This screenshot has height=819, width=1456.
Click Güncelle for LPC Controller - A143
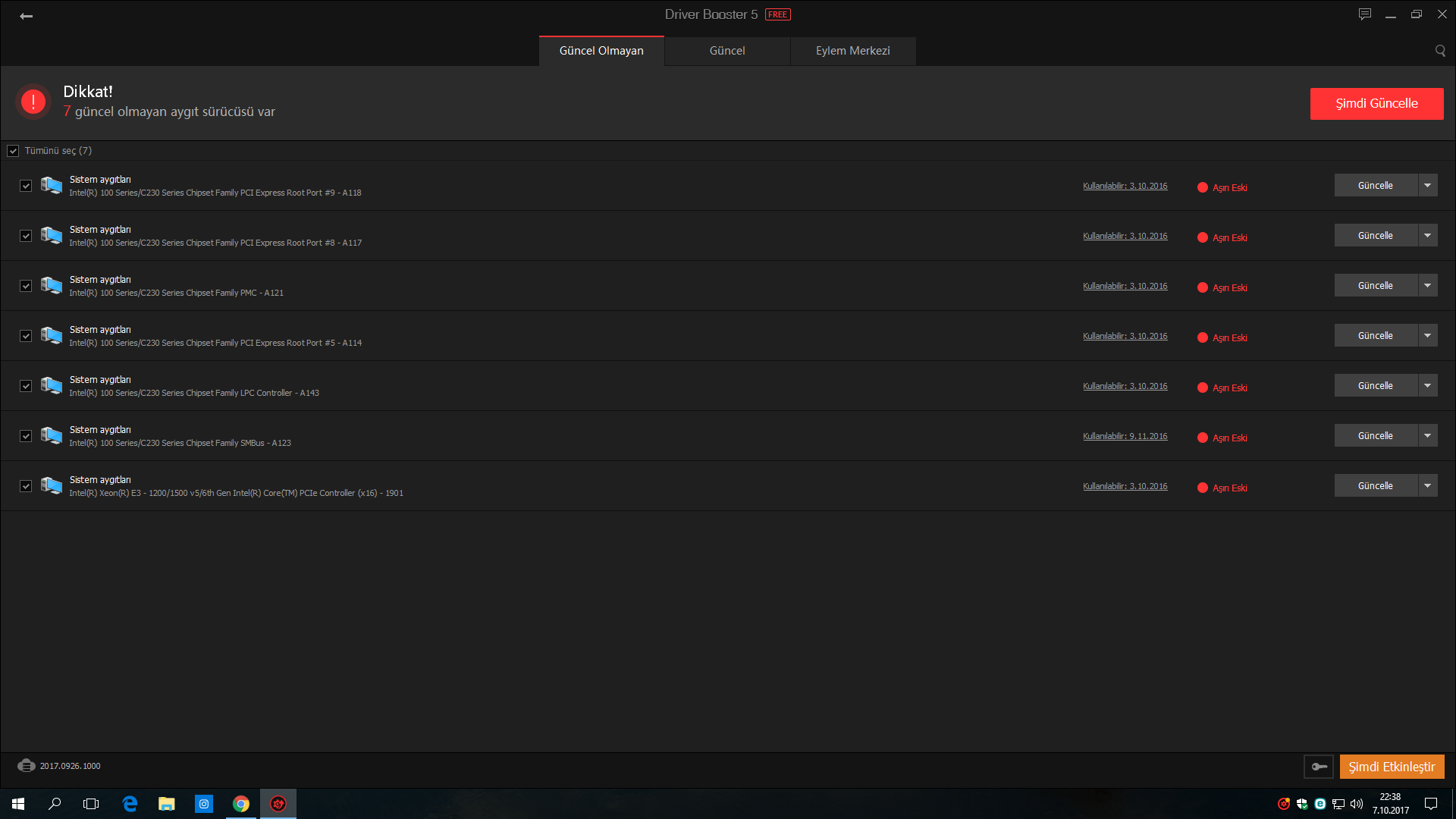click(1376, 386)
